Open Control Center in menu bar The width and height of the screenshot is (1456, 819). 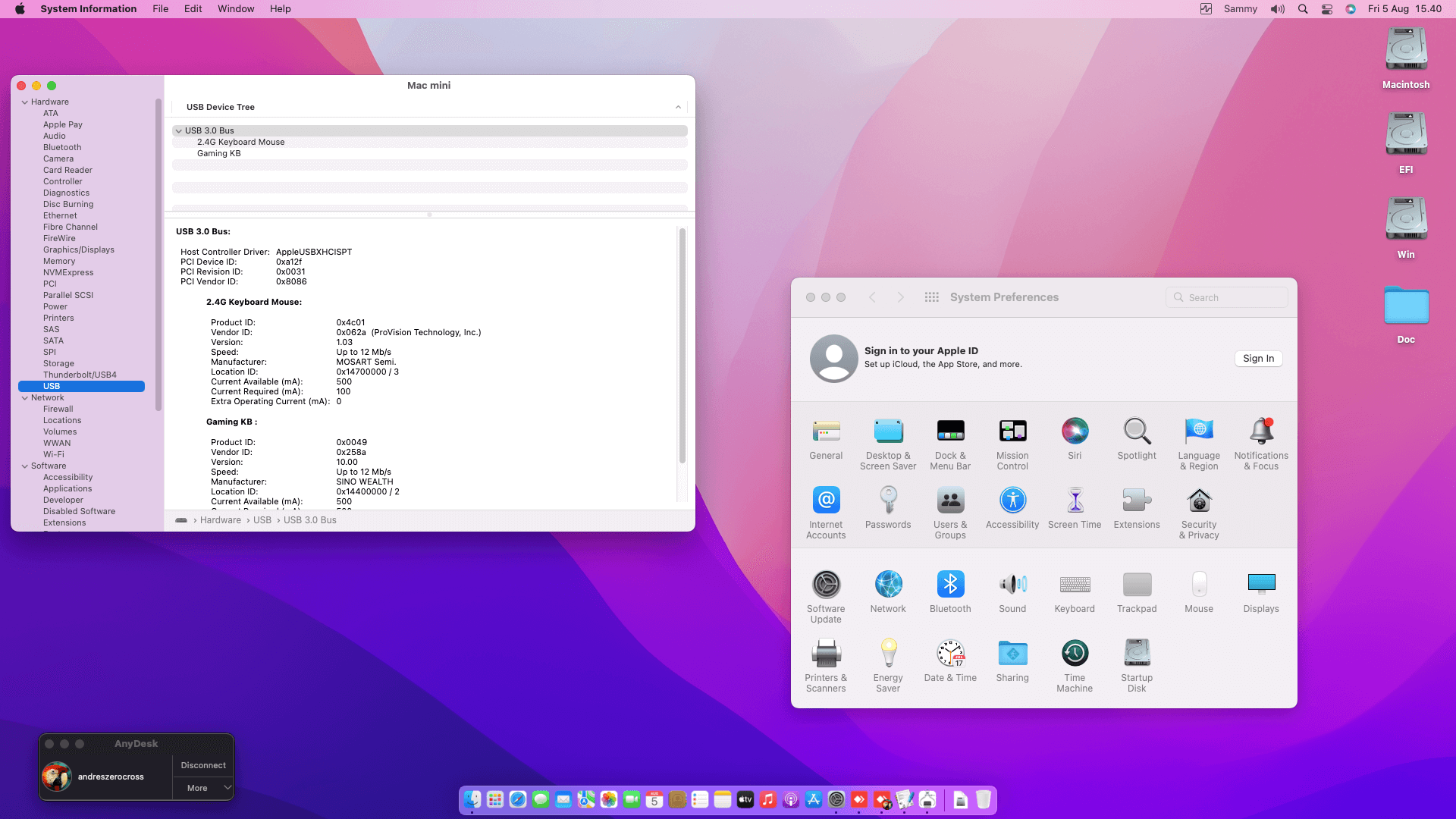(1327, 9)
